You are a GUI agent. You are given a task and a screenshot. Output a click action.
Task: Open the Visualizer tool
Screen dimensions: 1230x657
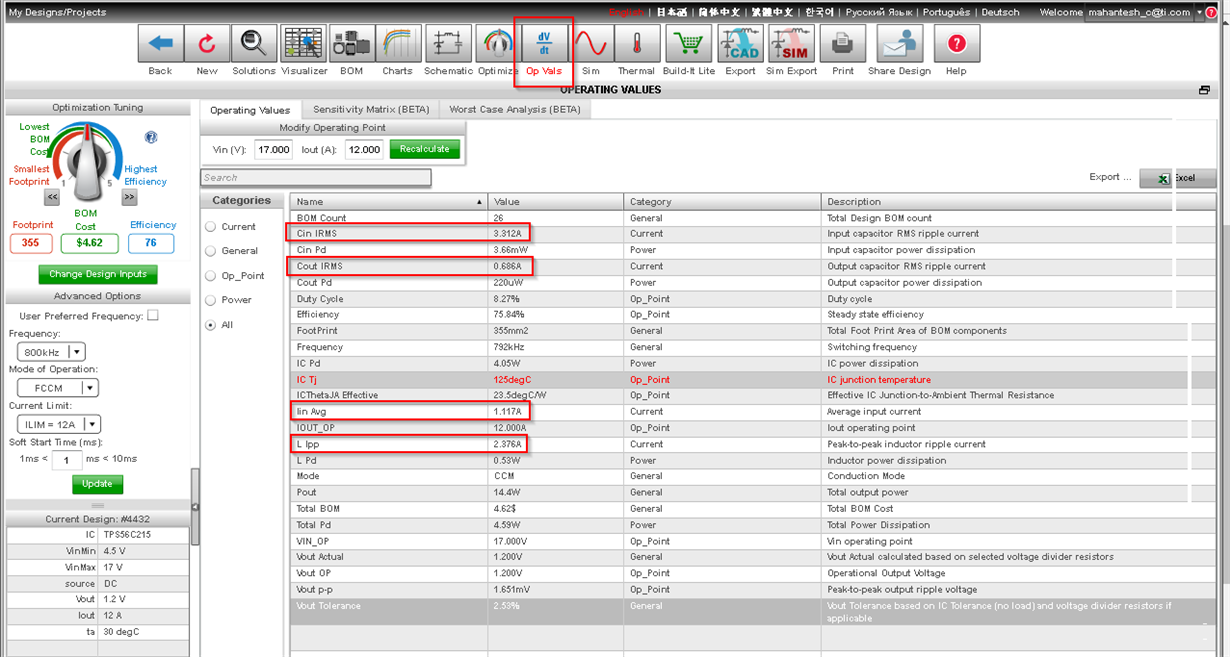click(x=304, y=44)
